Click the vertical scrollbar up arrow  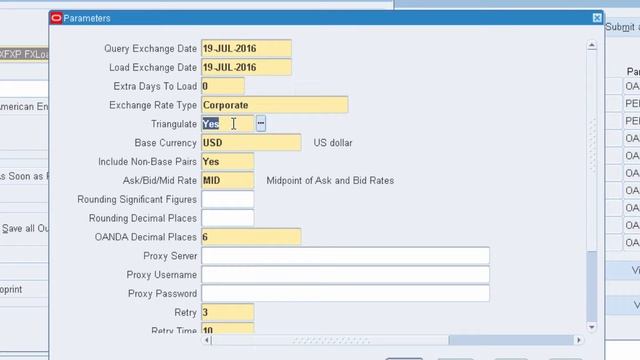coord(592,45)
